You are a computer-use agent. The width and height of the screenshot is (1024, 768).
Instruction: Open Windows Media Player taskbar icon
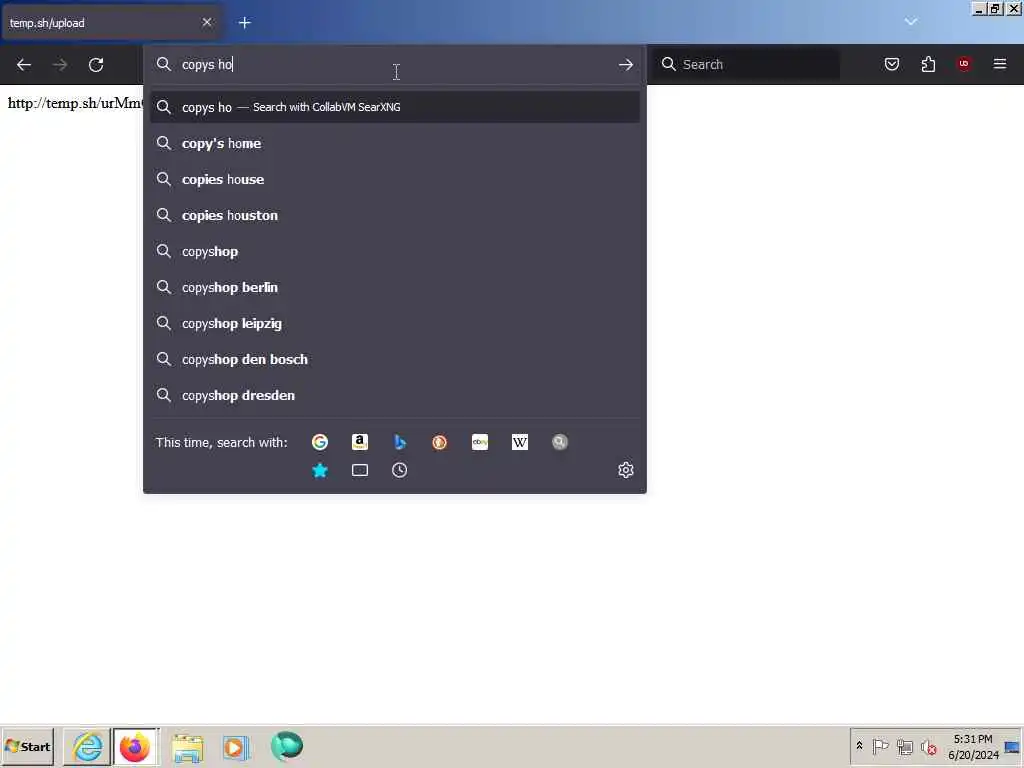tap(236, 747)
